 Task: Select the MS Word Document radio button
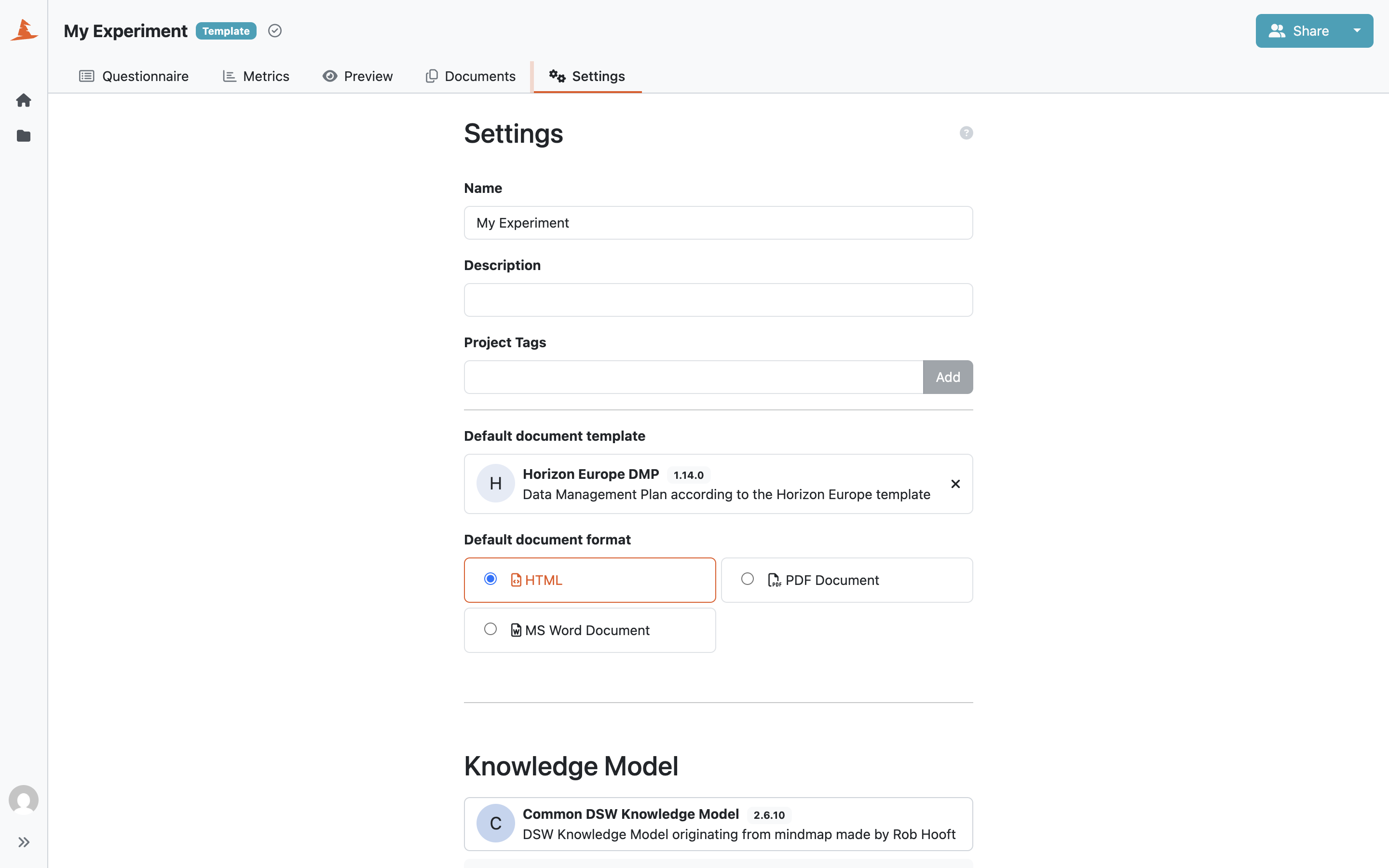pos(490,629)
